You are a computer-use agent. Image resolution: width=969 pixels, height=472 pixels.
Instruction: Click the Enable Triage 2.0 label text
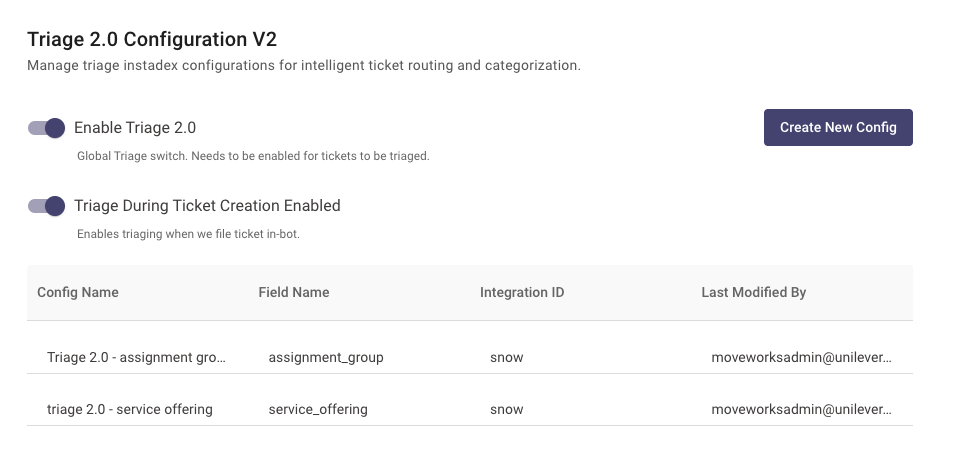pyautogui.click(x=135, y=128)
